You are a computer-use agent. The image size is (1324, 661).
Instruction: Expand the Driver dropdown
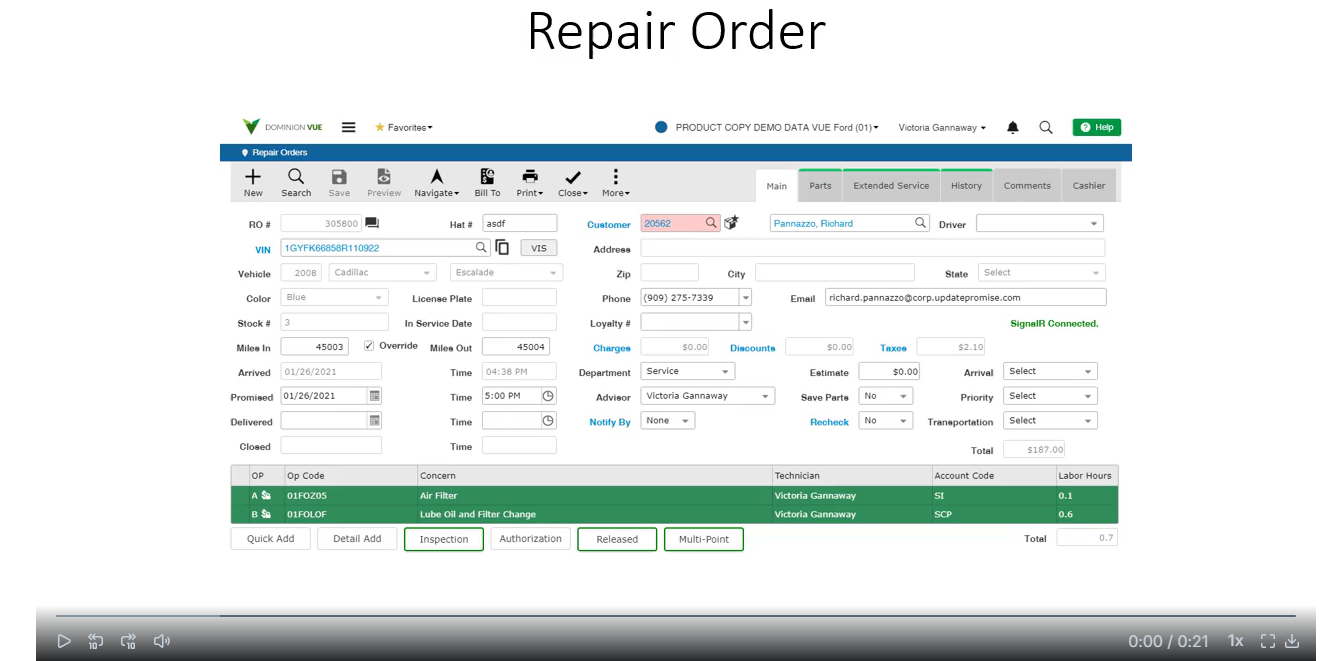pos(1040,224)
